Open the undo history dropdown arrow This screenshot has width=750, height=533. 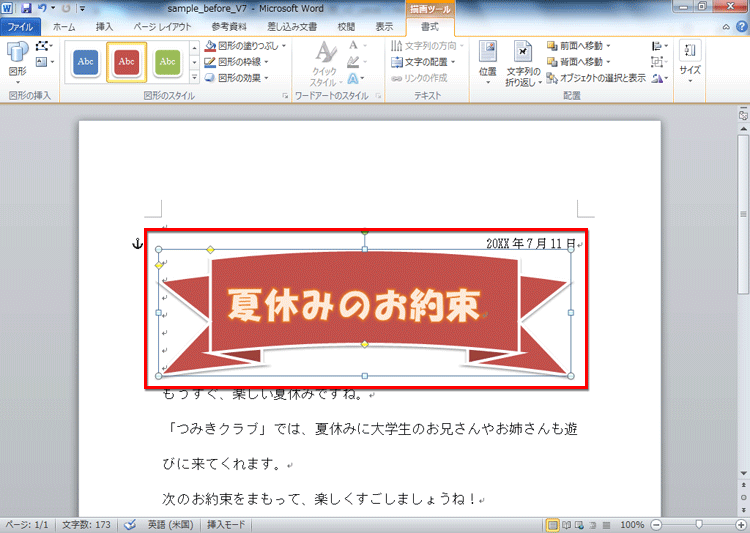point(53,8)
